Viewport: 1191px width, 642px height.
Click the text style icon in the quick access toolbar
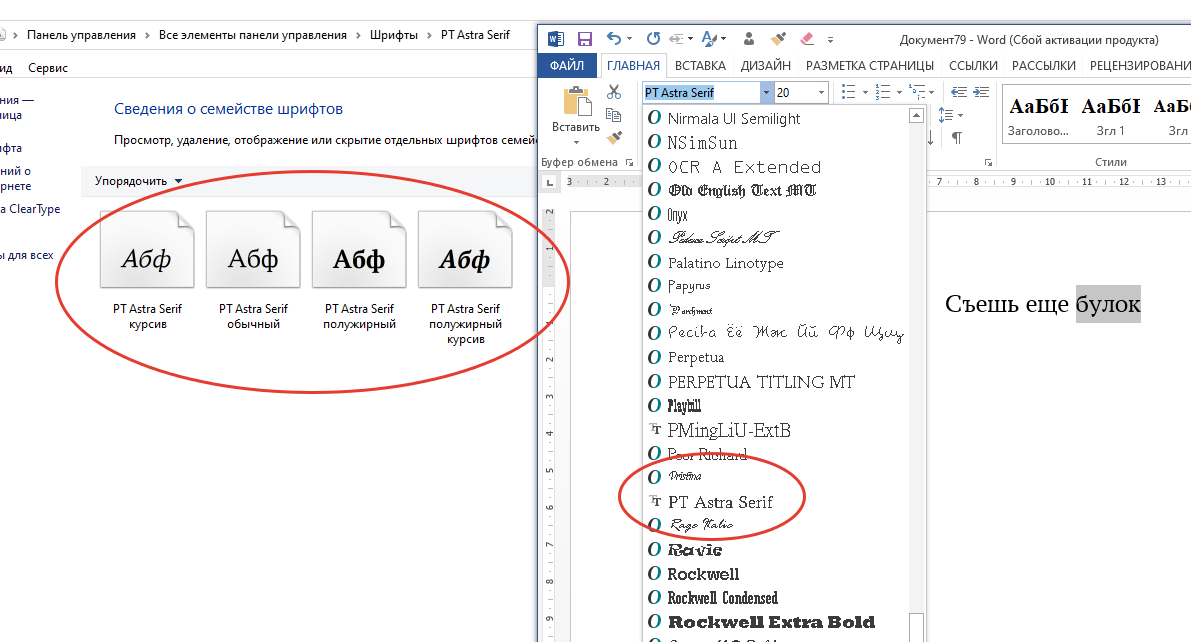[709, 39]
